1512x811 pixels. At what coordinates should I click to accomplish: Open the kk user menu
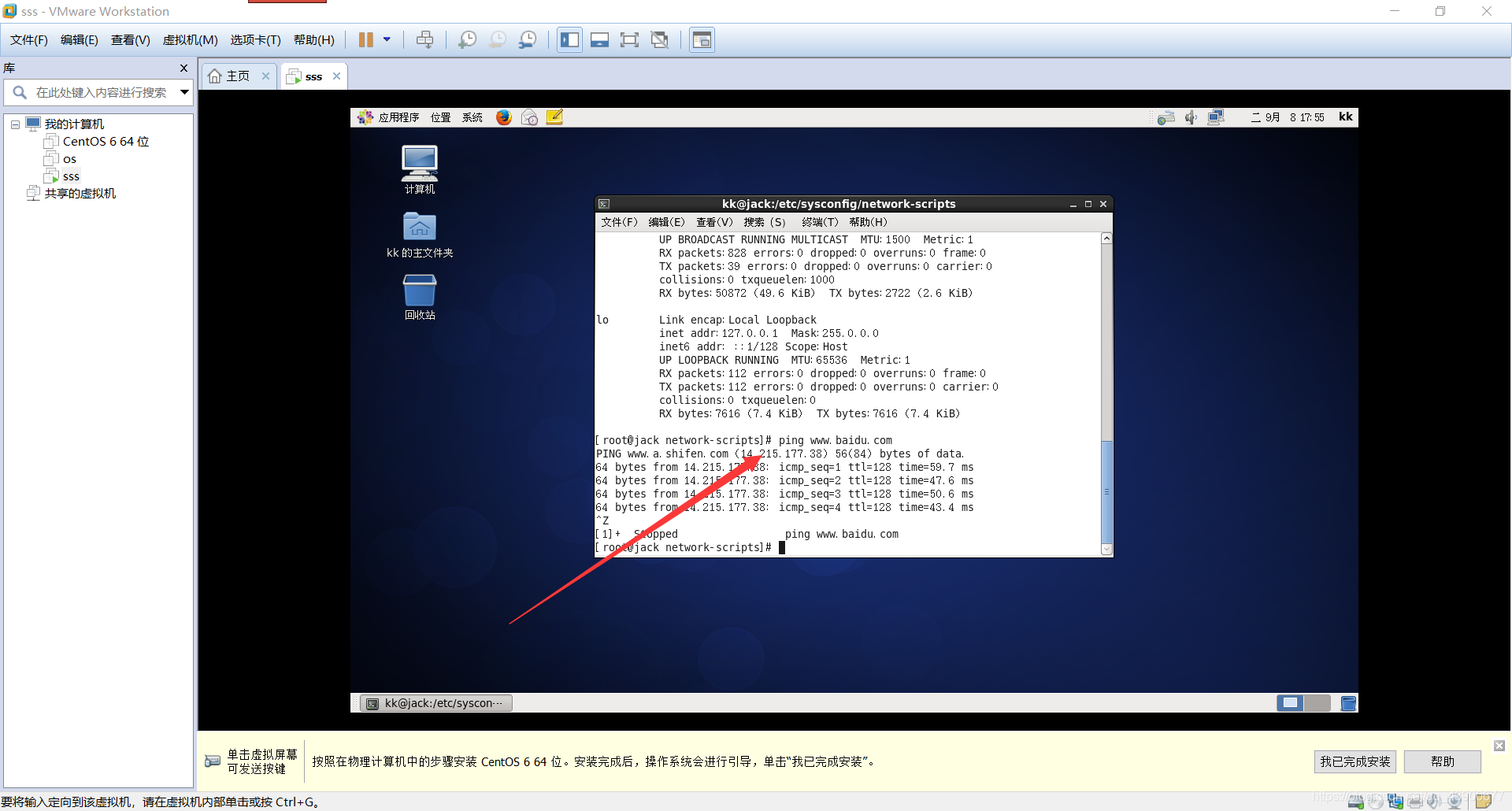tap(1346, 117)
